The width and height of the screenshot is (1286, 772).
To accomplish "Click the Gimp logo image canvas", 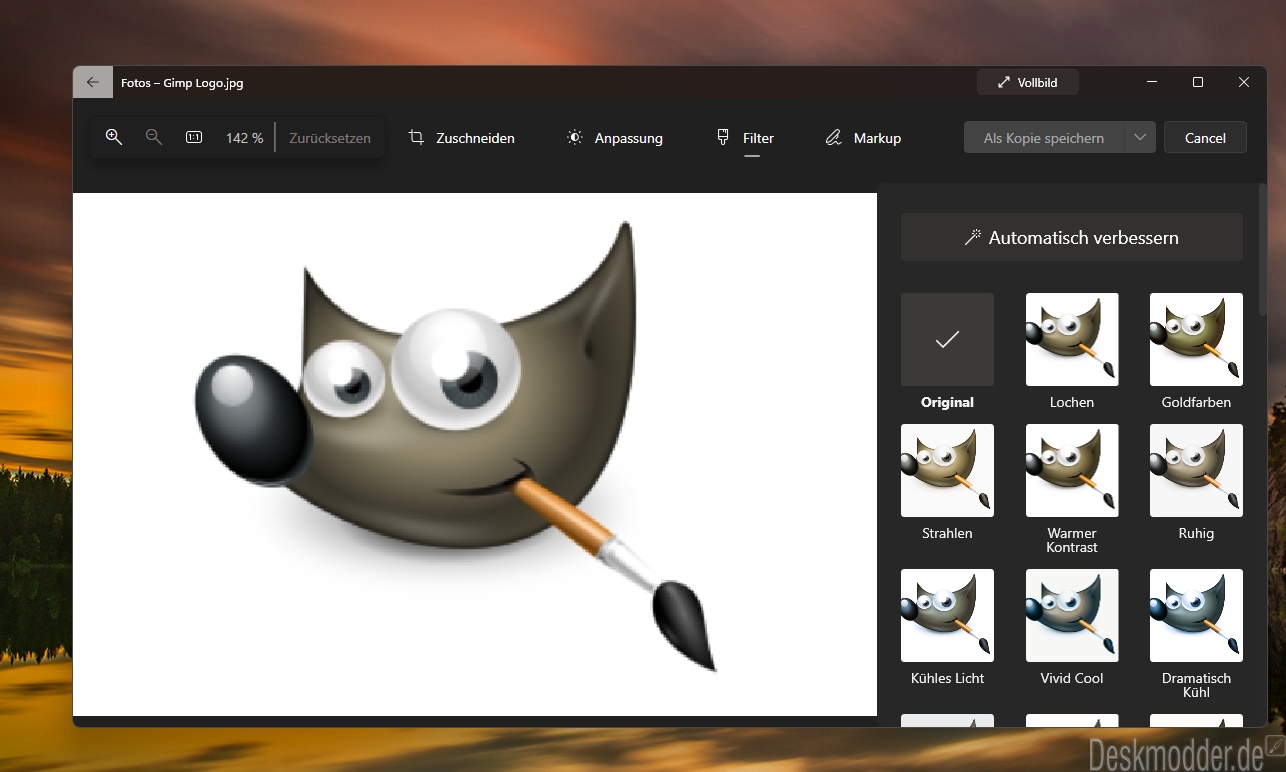I will tap(475, 454).
